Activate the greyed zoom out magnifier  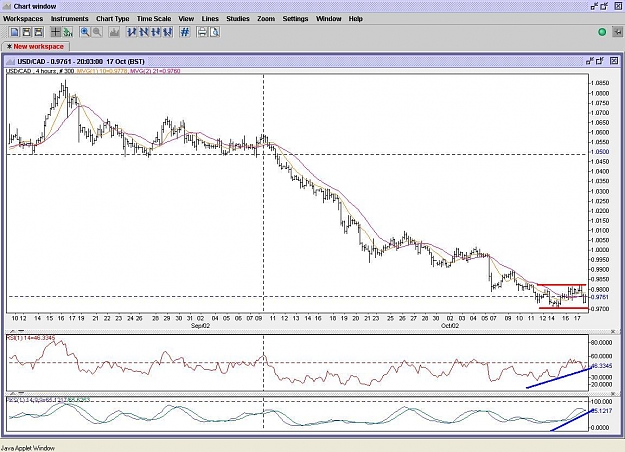click(97, 32)
